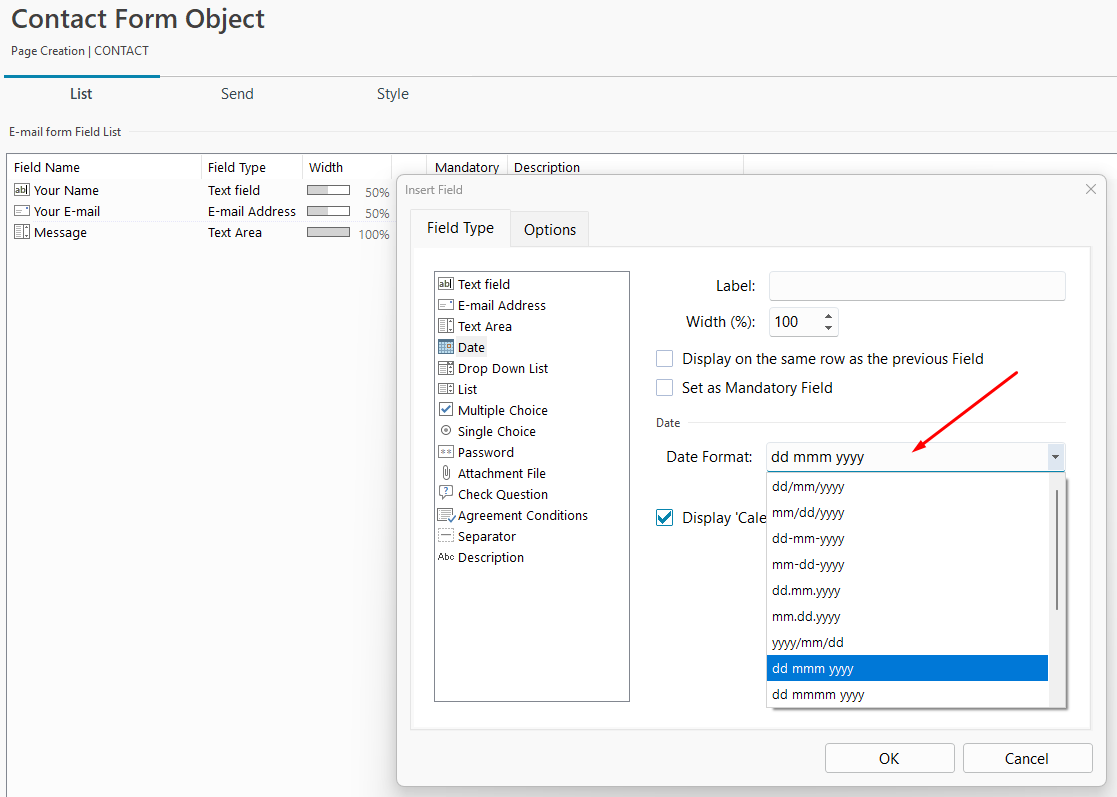This screenshot has width=1117, height=797.
Task: Open the Field Type tab
Action: (460, 228)
